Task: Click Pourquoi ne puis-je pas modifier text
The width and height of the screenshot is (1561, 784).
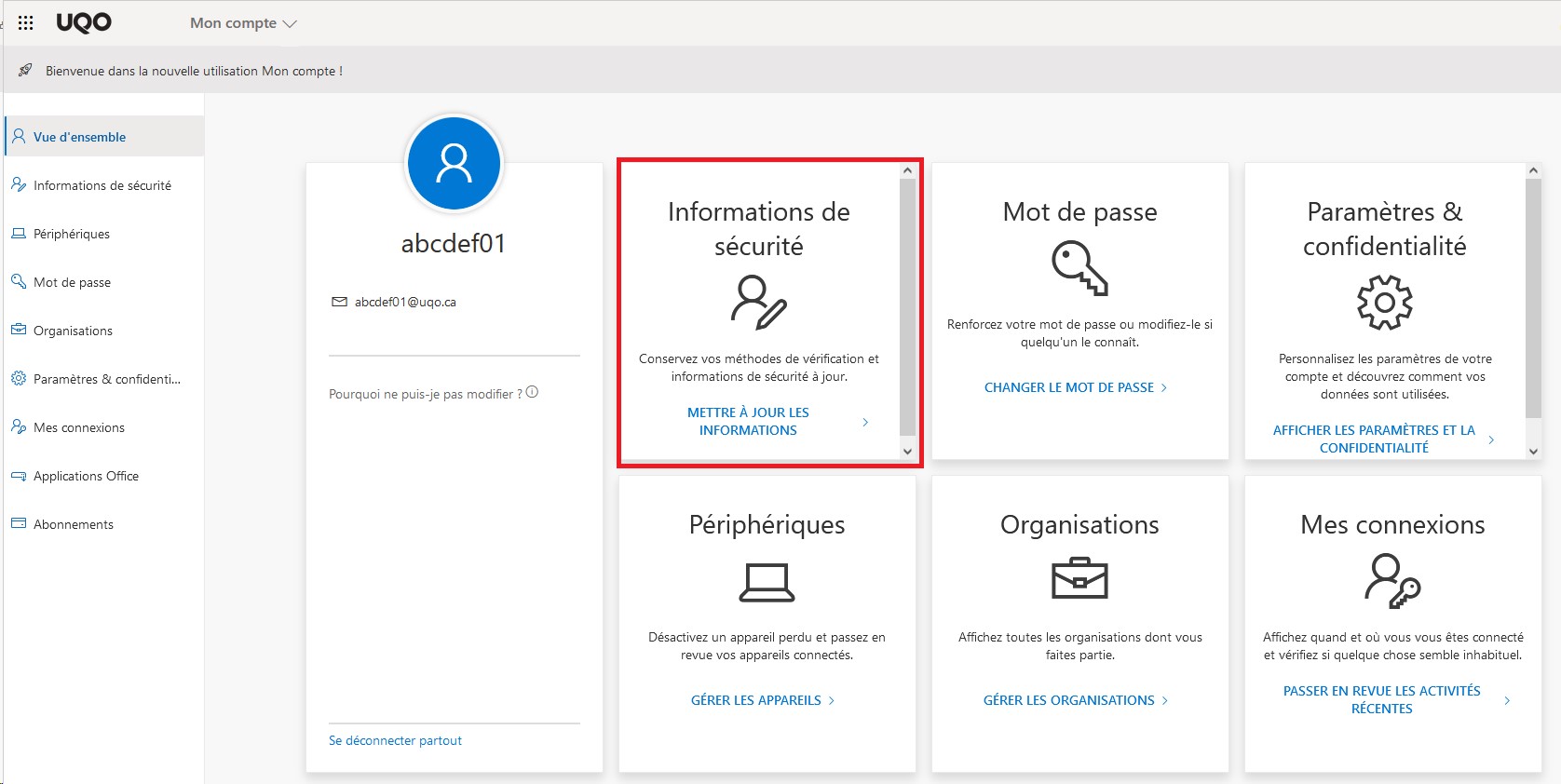Action: click(426, 394)
